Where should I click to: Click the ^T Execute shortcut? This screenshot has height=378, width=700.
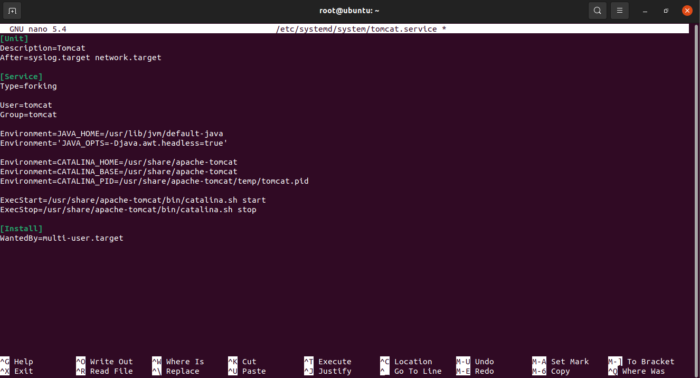328,361
